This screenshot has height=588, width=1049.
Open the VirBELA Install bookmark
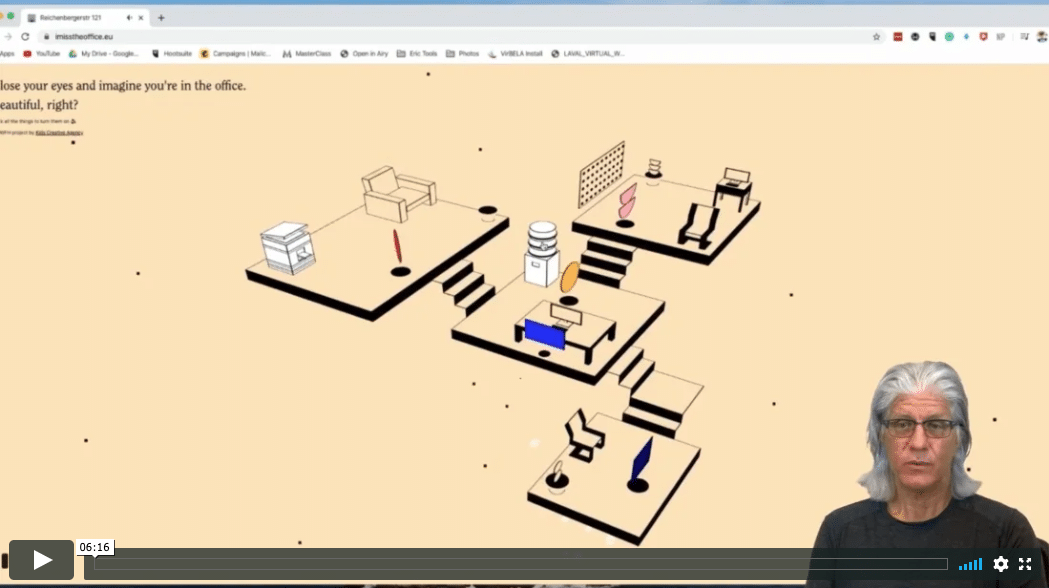(515, 54)
